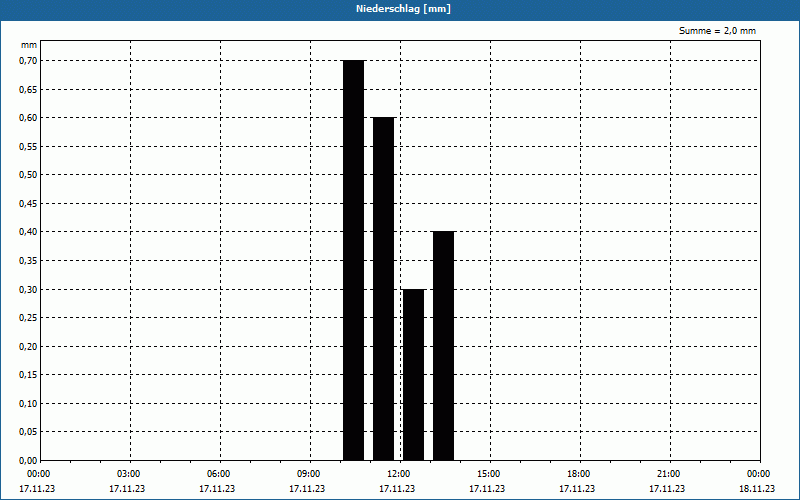
Task: Select the 0,55 y-axis value
Action: point(28,146)
